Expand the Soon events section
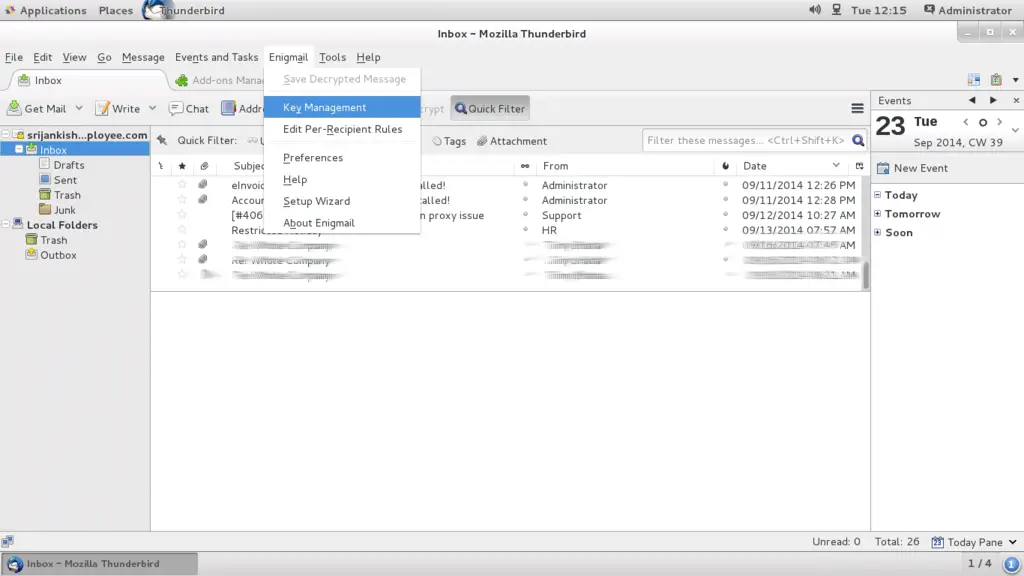This screenshot has height=576, width=1024. coord(878,232)
